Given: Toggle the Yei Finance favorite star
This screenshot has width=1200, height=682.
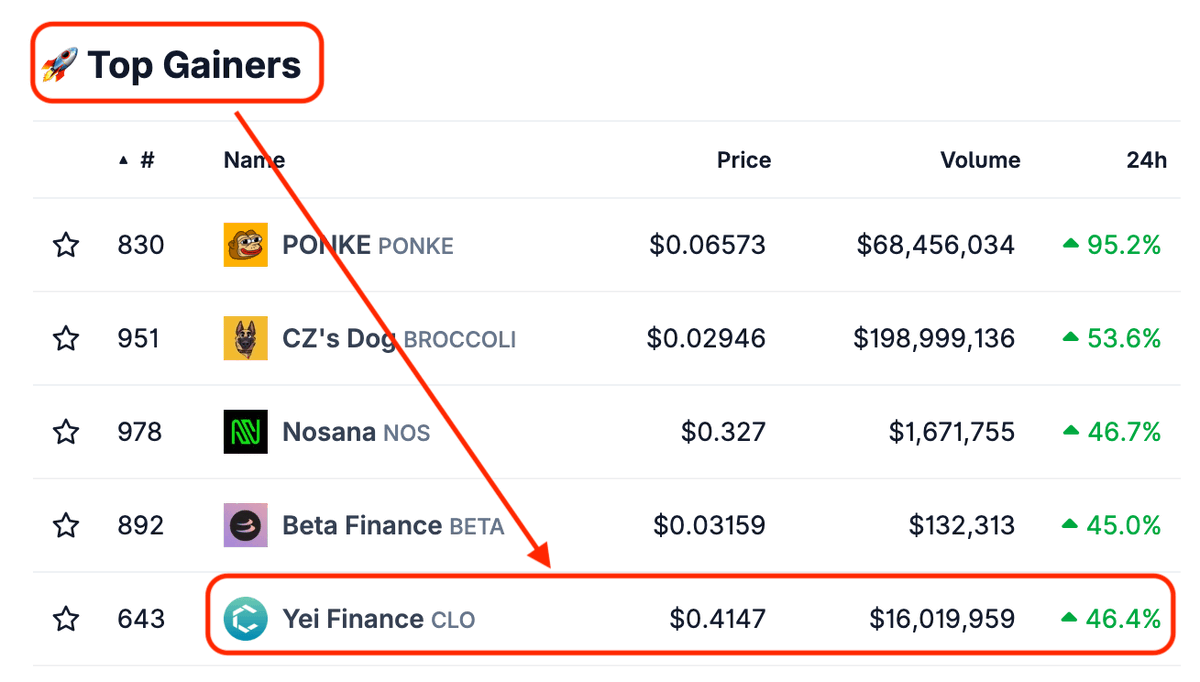Looking at the screenshot, I should click(x=66, y=619).
